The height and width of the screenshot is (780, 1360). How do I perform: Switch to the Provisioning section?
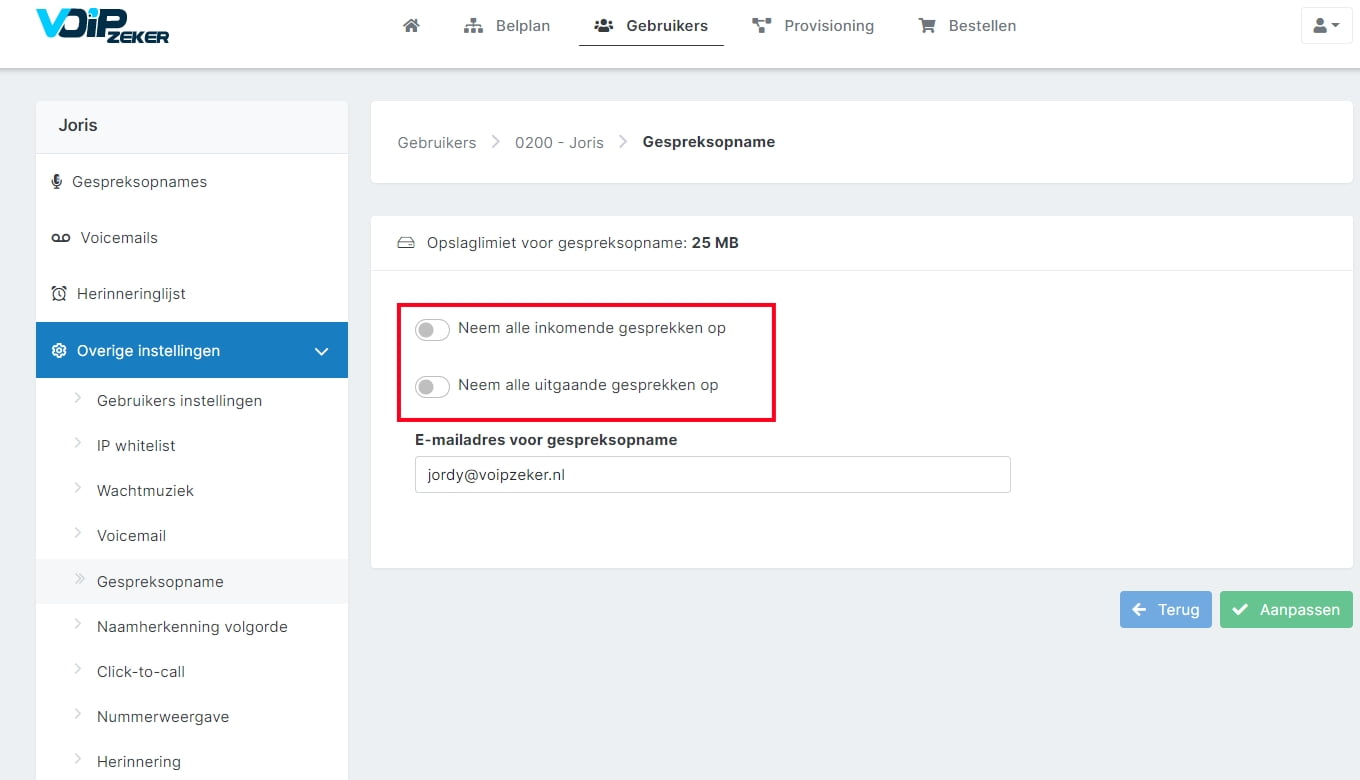813,26
